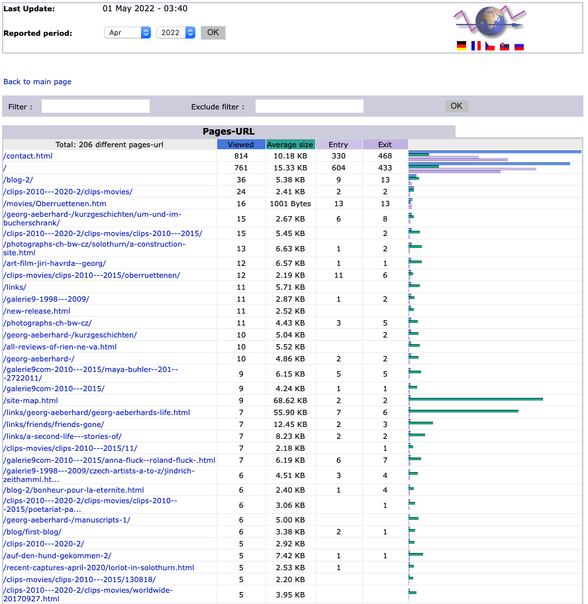Open /auf-den-hund-gekommen-2/ link
The width and height of the screenshot is (588, 604).
coord(57,556)
